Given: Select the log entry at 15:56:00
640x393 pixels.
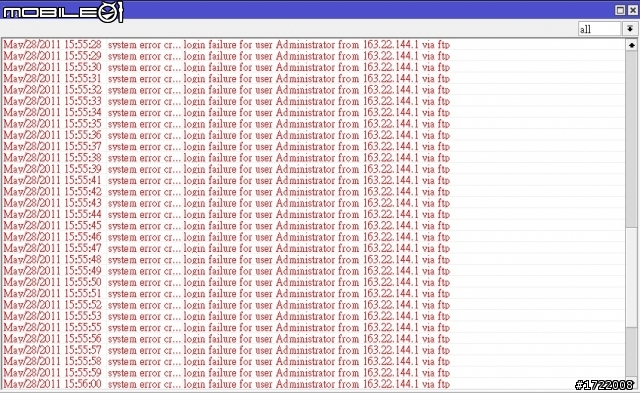Looking at the screenshot, I should (x=313, y=384).
